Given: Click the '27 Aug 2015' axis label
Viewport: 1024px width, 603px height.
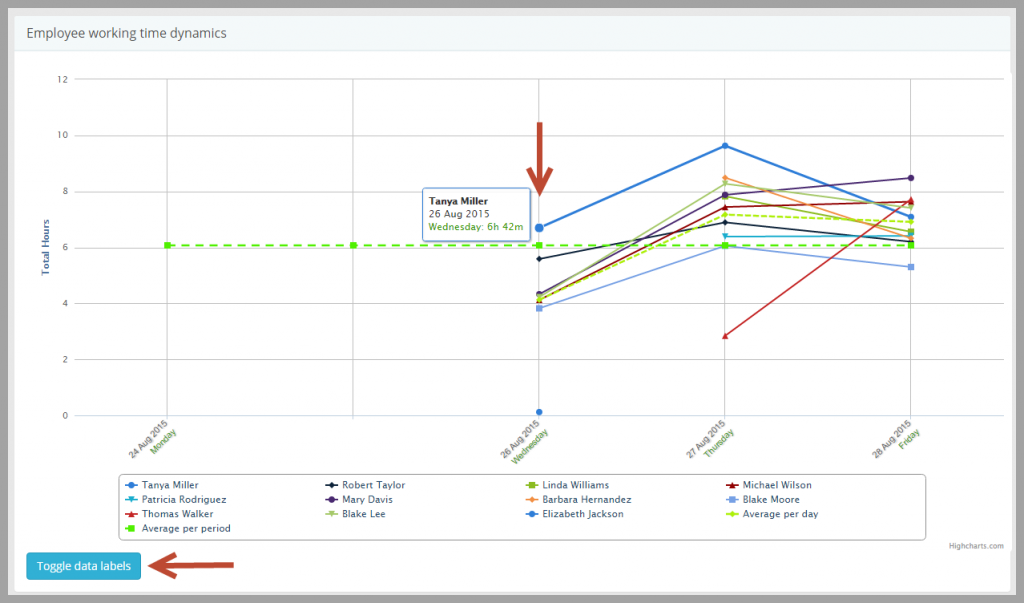Looking at the screenshot, I should (x=706, y=439).
